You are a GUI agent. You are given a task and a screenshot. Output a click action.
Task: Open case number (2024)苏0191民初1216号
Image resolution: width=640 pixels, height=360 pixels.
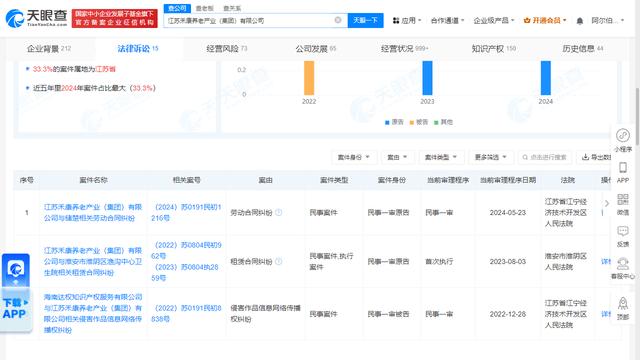coord(186,213)
